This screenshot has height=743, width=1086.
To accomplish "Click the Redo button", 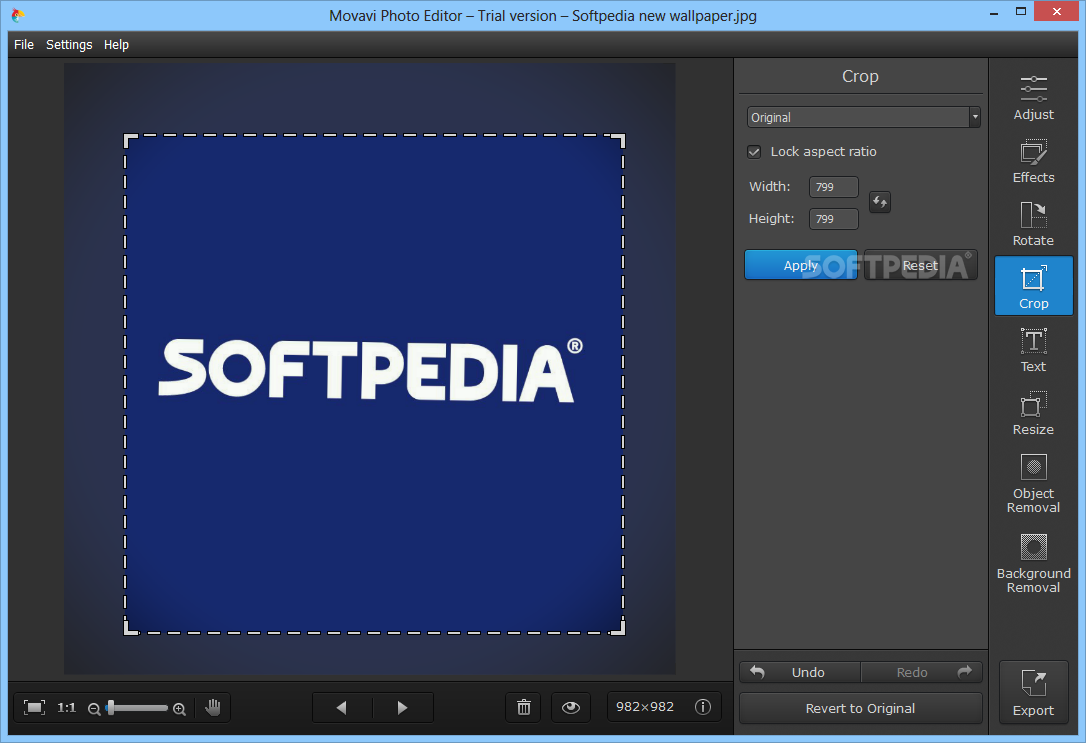I will pos(922,672).
